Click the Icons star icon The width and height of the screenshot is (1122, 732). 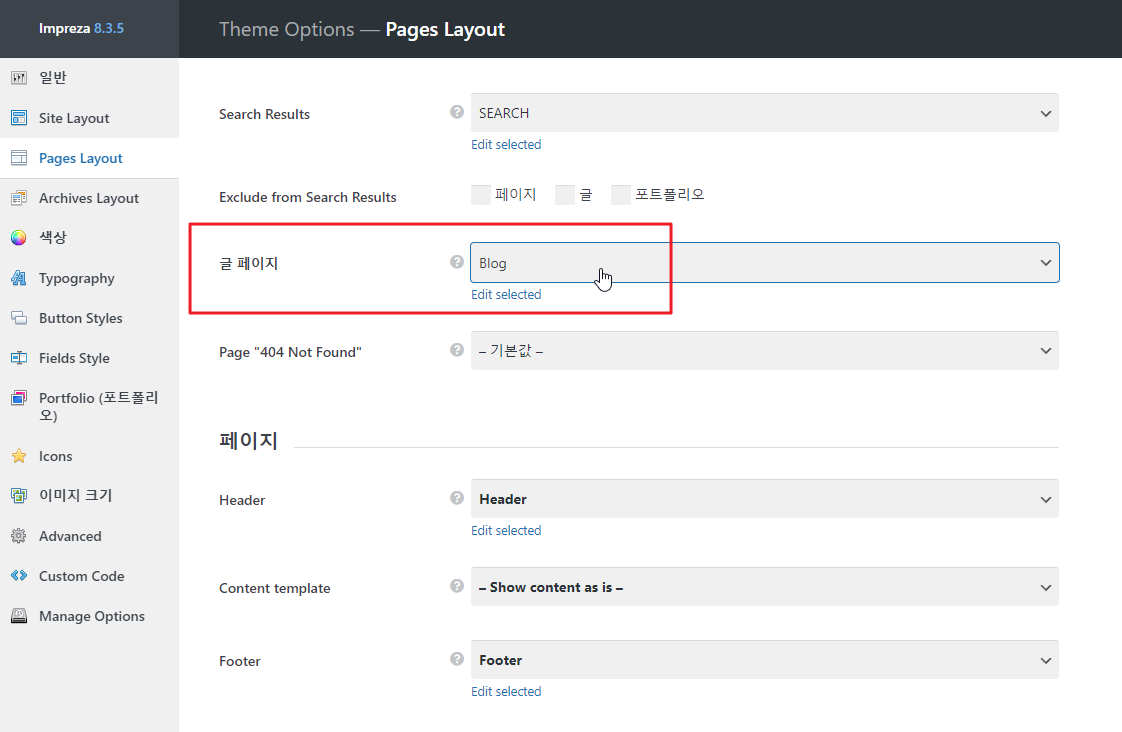19,456
